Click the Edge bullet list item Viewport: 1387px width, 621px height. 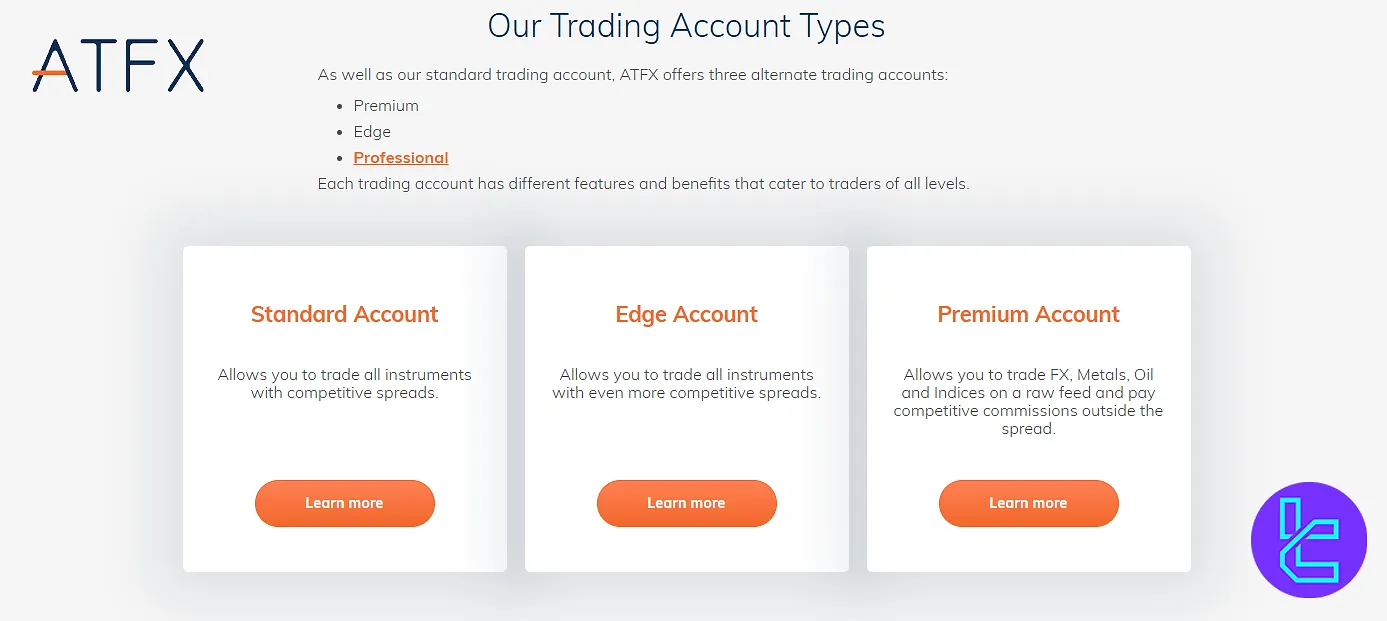pyautogui.click(x=371, y=131)
